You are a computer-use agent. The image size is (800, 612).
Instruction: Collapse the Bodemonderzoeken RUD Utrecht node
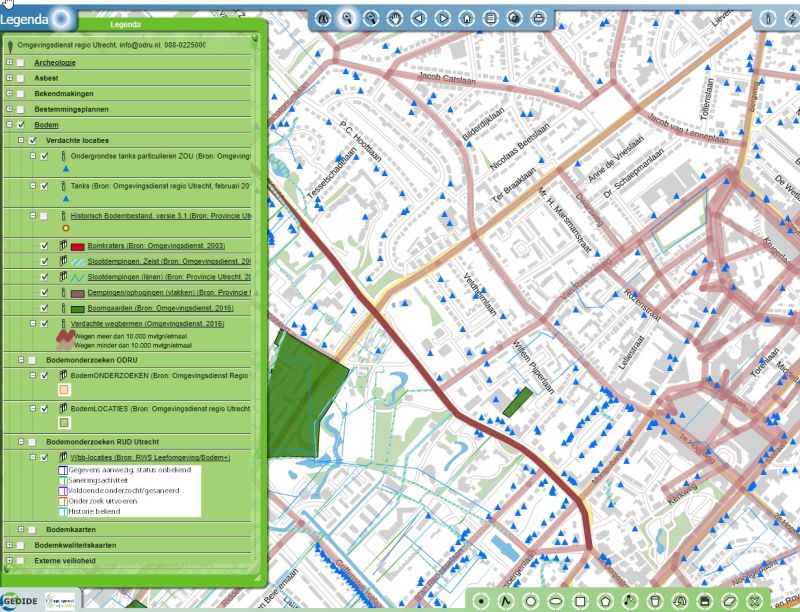tap(21, 442)
